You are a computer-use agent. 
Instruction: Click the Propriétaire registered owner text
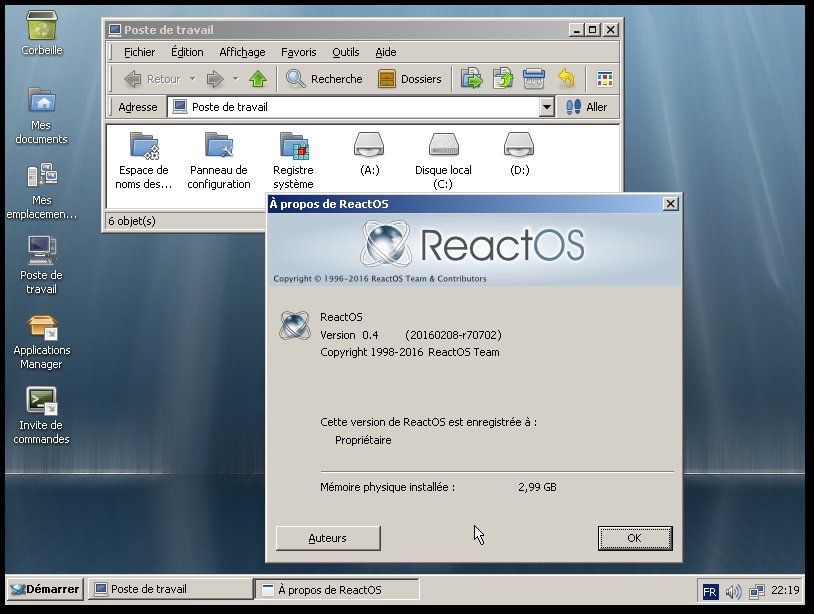click(x=363, y=440)
